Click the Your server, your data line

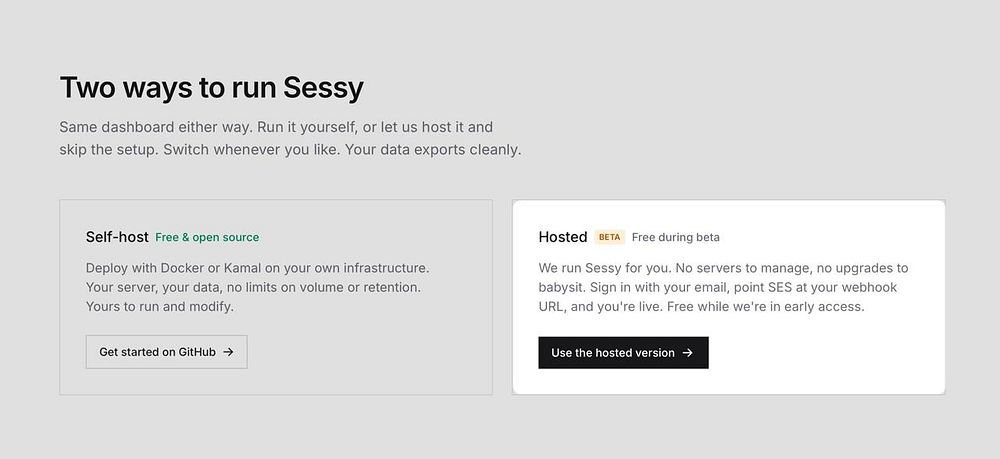(x=253, y=287)
